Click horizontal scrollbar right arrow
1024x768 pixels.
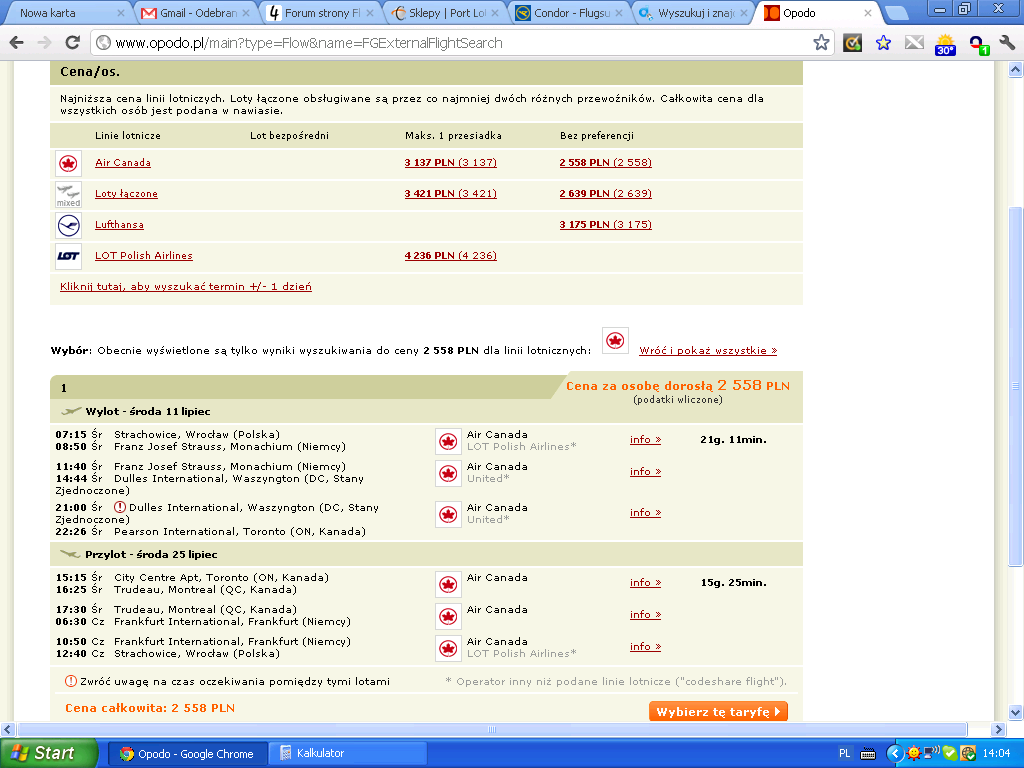click(x=997, y=729)
